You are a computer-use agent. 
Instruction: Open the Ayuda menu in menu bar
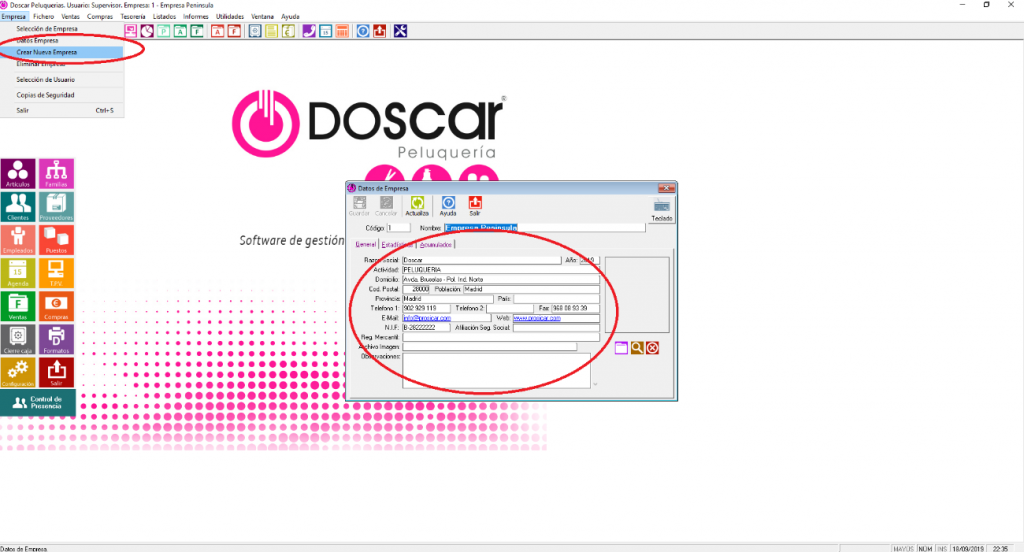[290, 16]
